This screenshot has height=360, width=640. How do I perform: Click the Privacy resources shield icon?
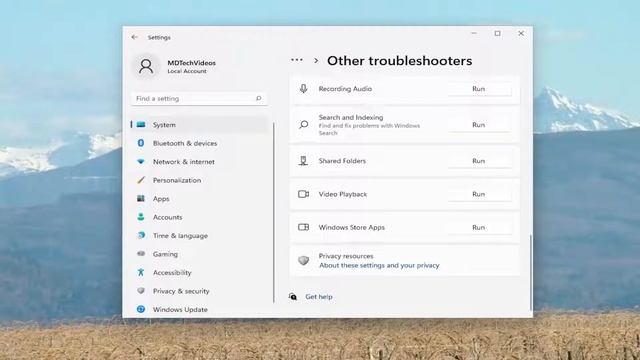303,260
